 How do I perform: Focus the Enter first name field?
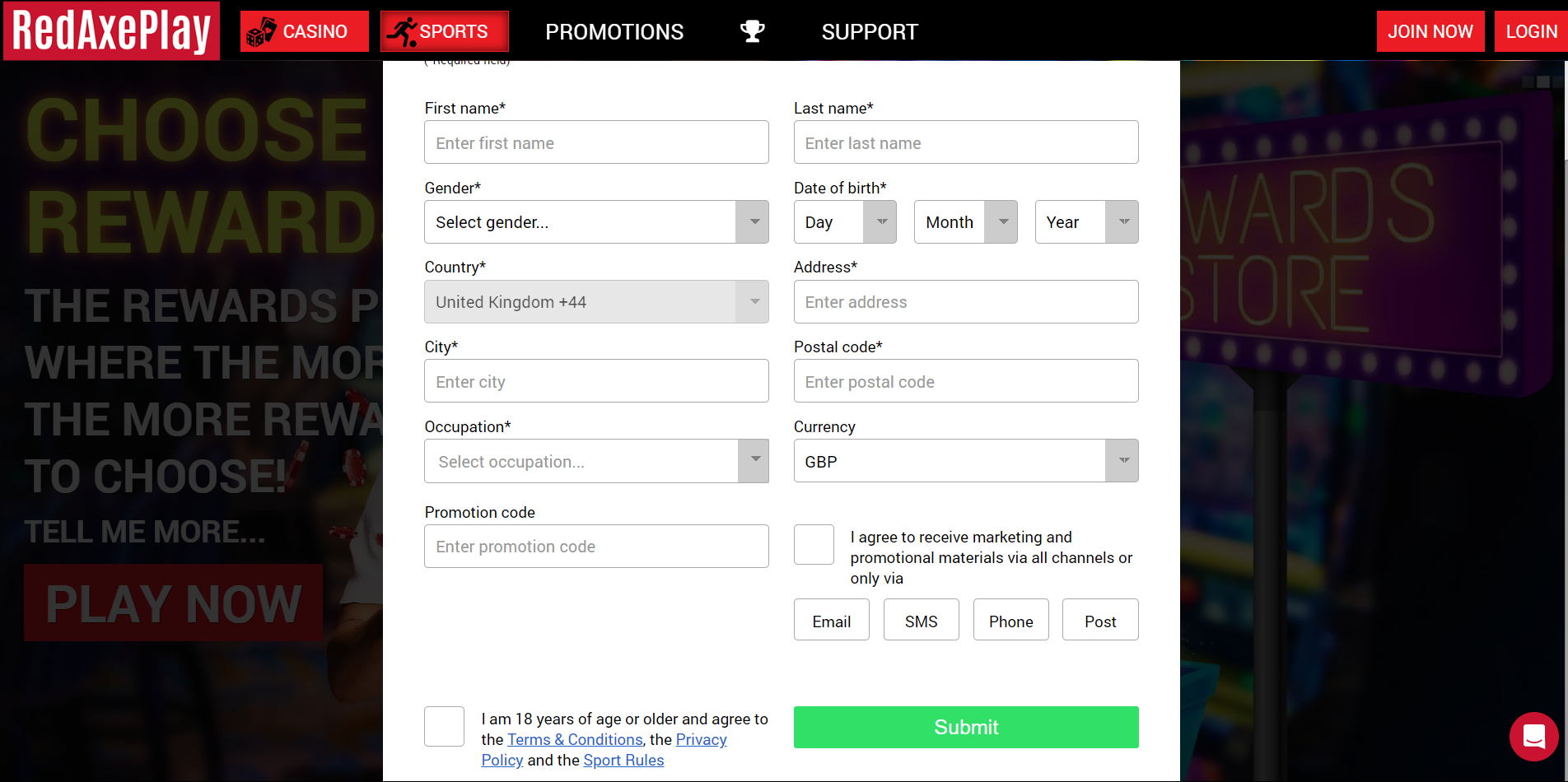(596, 142)
